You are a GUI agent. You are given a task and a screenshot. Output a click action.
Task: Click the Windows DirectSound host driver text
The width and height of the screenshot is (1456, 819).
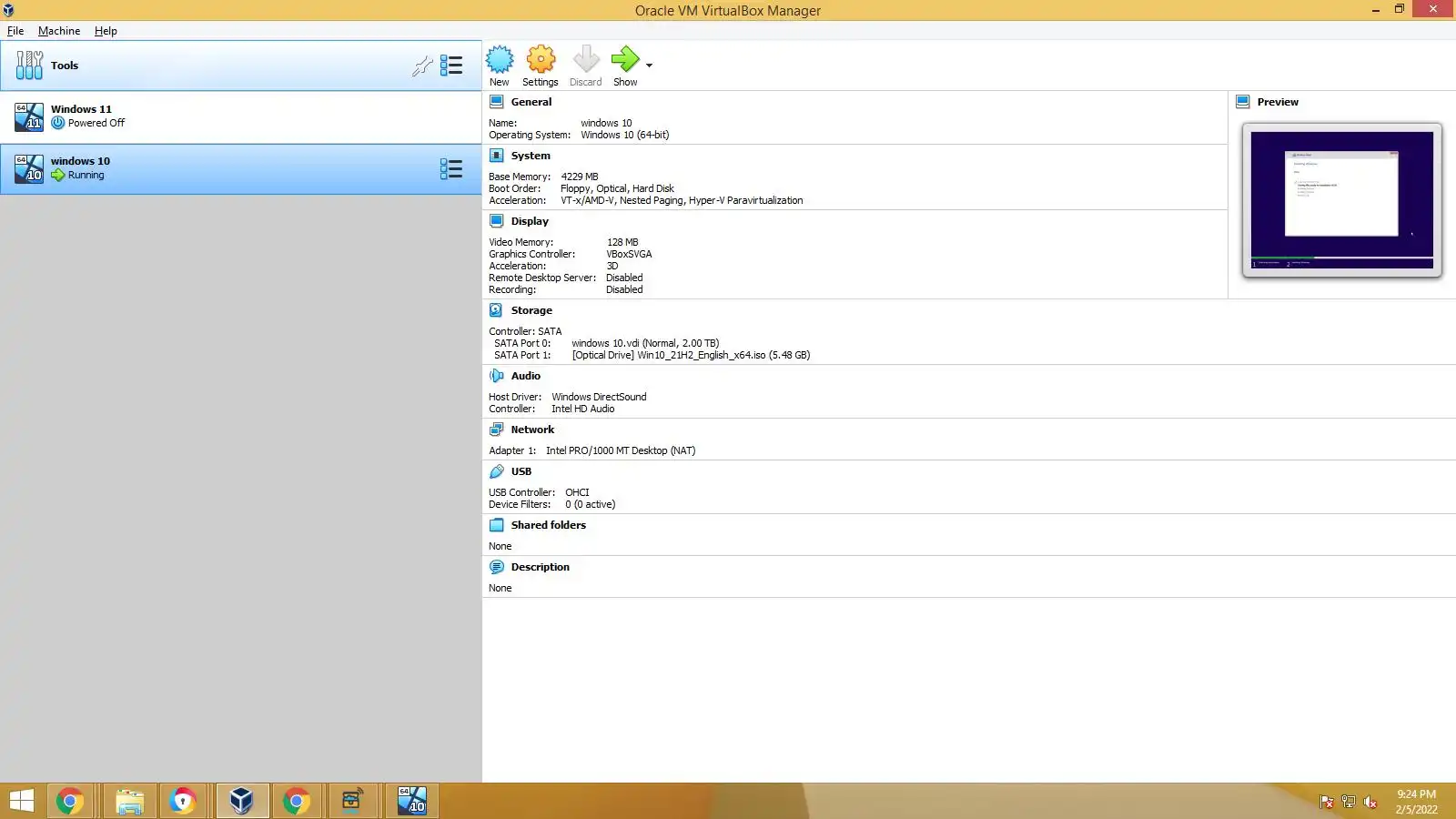[599, 397]
